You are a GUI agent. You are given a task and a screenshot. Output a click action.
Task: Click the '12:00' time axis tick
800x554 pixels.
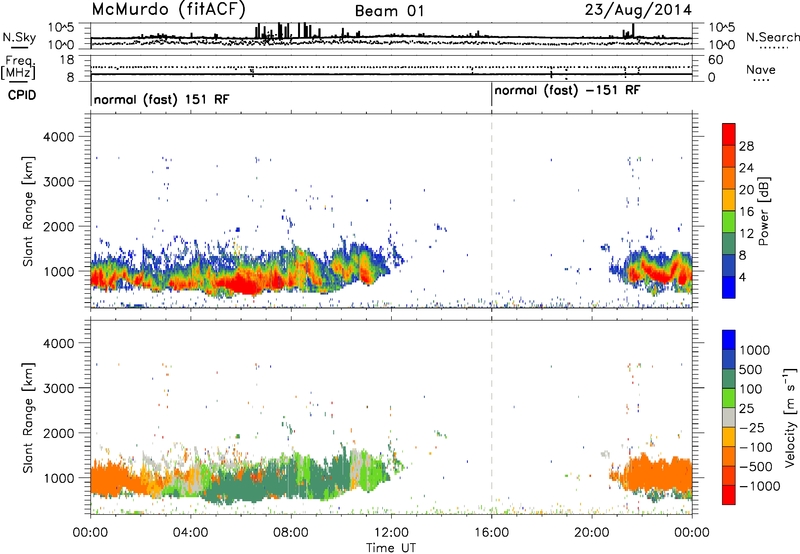click(391, 533)
